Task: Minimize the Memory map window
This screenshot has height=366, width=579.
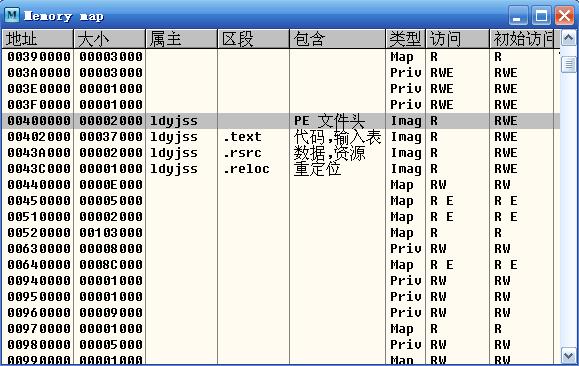Action: [x=518, y=16]
